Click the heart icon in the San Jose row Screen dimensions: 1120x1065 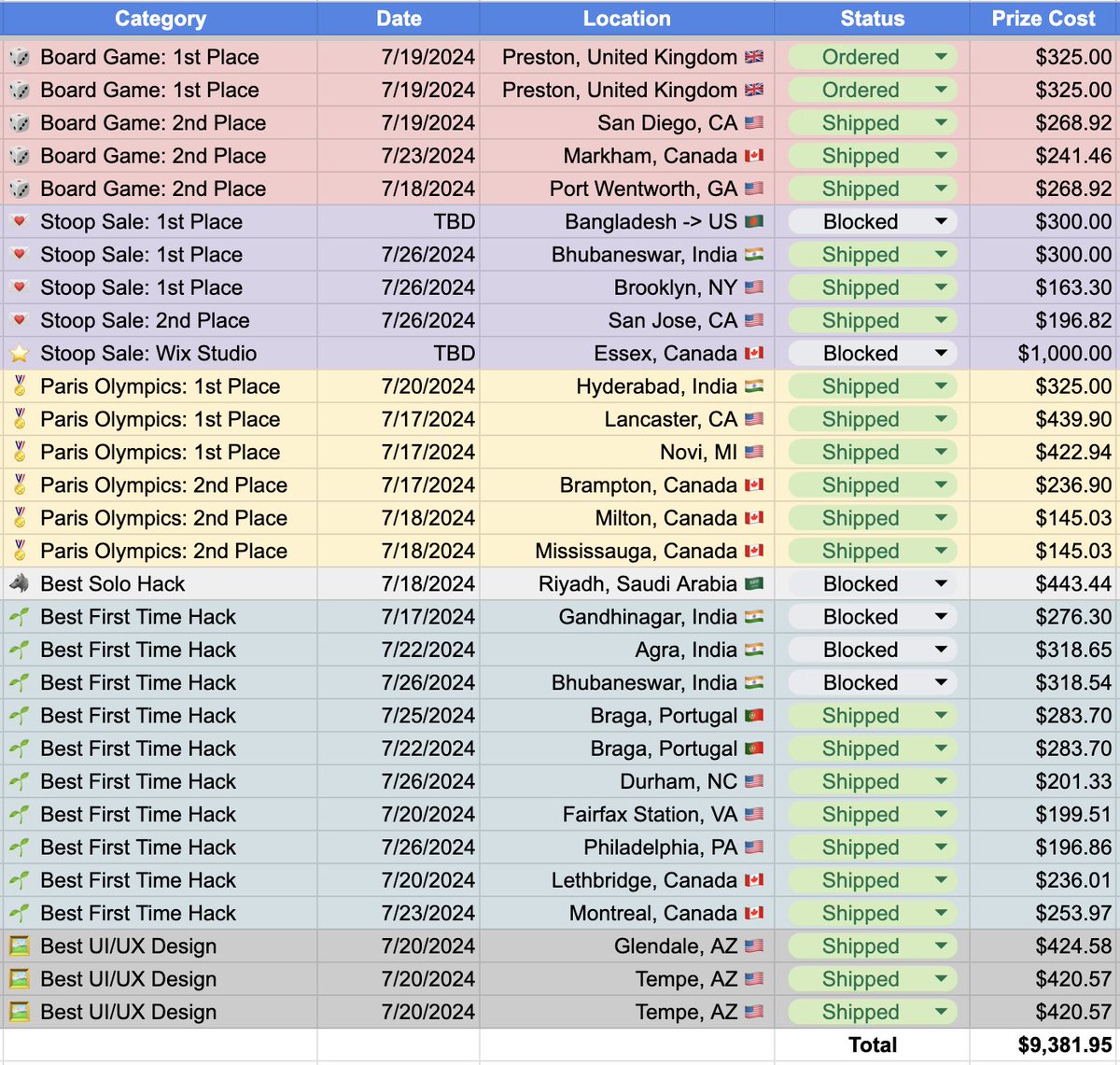(19, 321)
